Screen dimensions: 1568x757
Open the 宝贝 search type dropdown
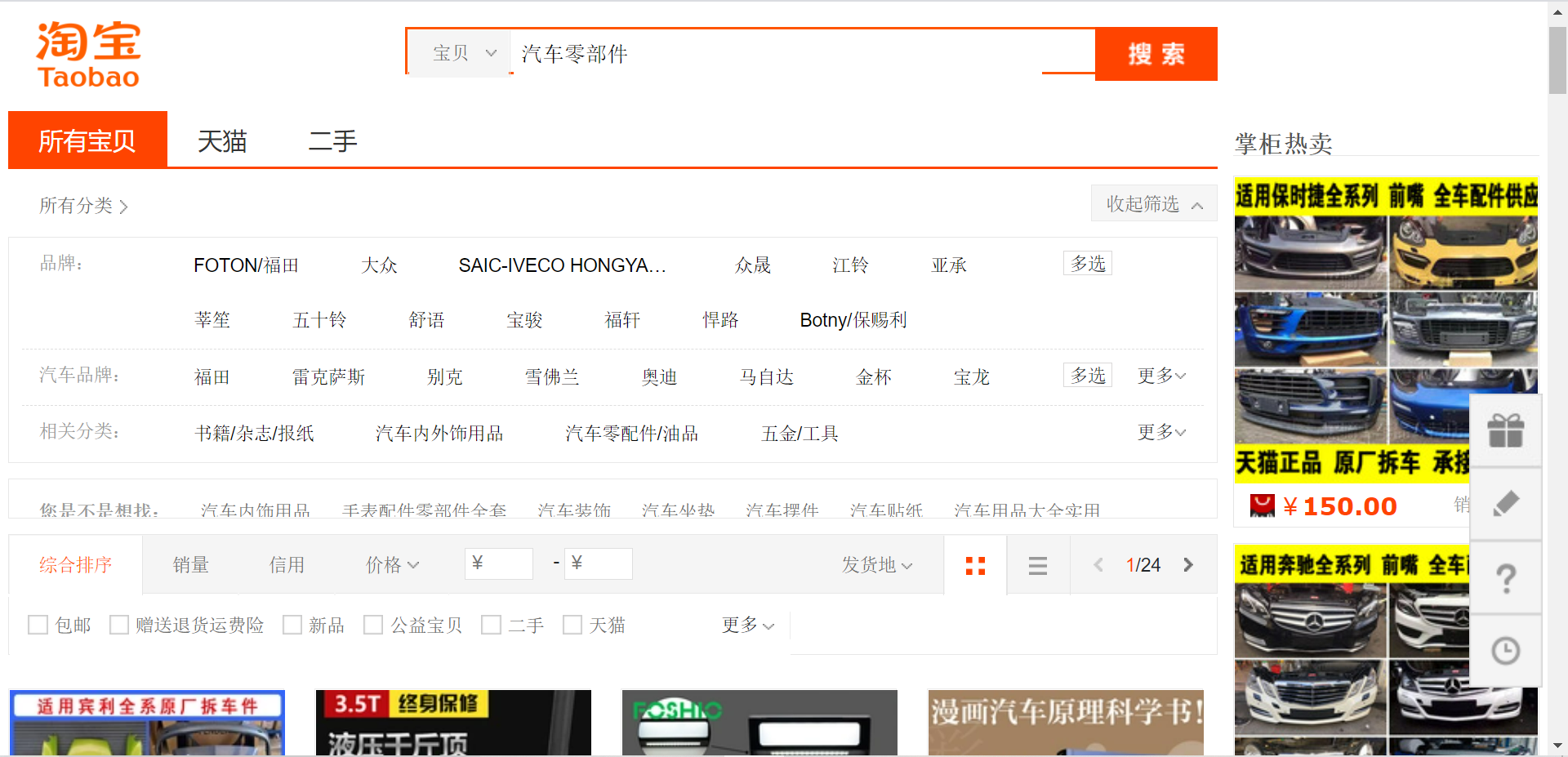coord(460,54)
